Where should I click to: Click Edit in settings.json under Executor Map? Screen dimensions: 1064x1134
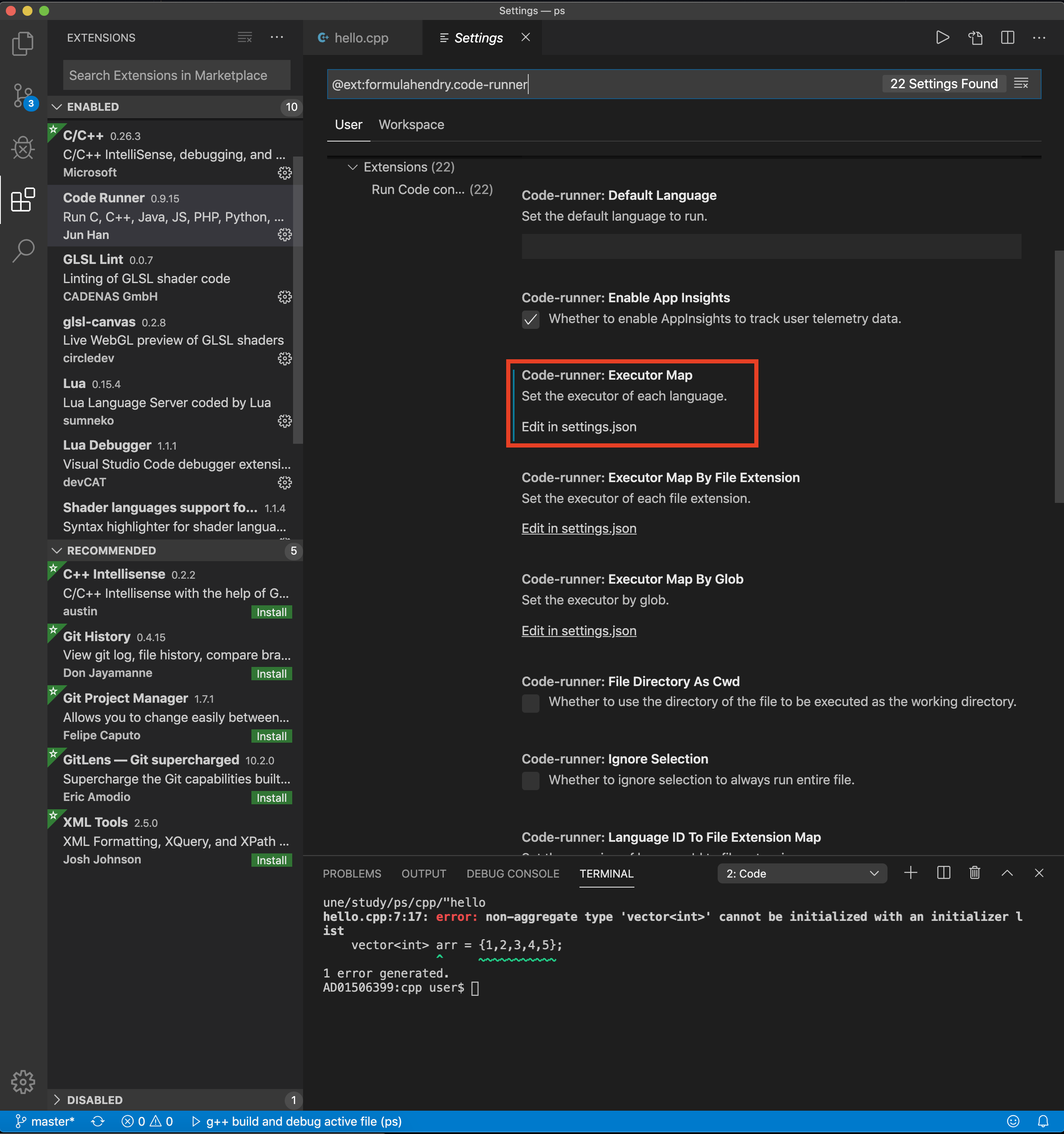pyautogui.click(x=579, y=426)
